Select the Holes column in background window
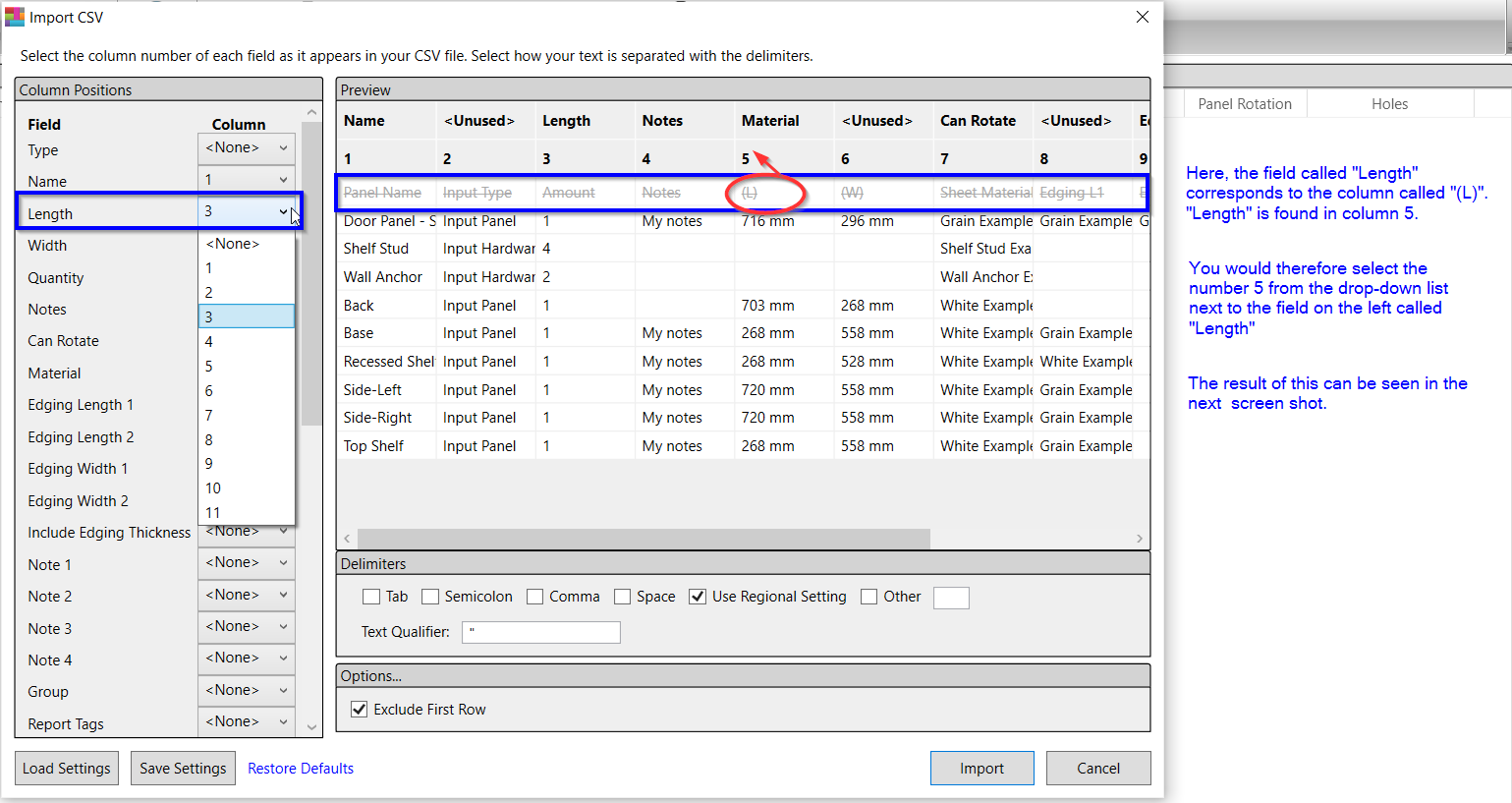Image resolution: width=1512 pixels, height=803 pixels. point(1389,104)
